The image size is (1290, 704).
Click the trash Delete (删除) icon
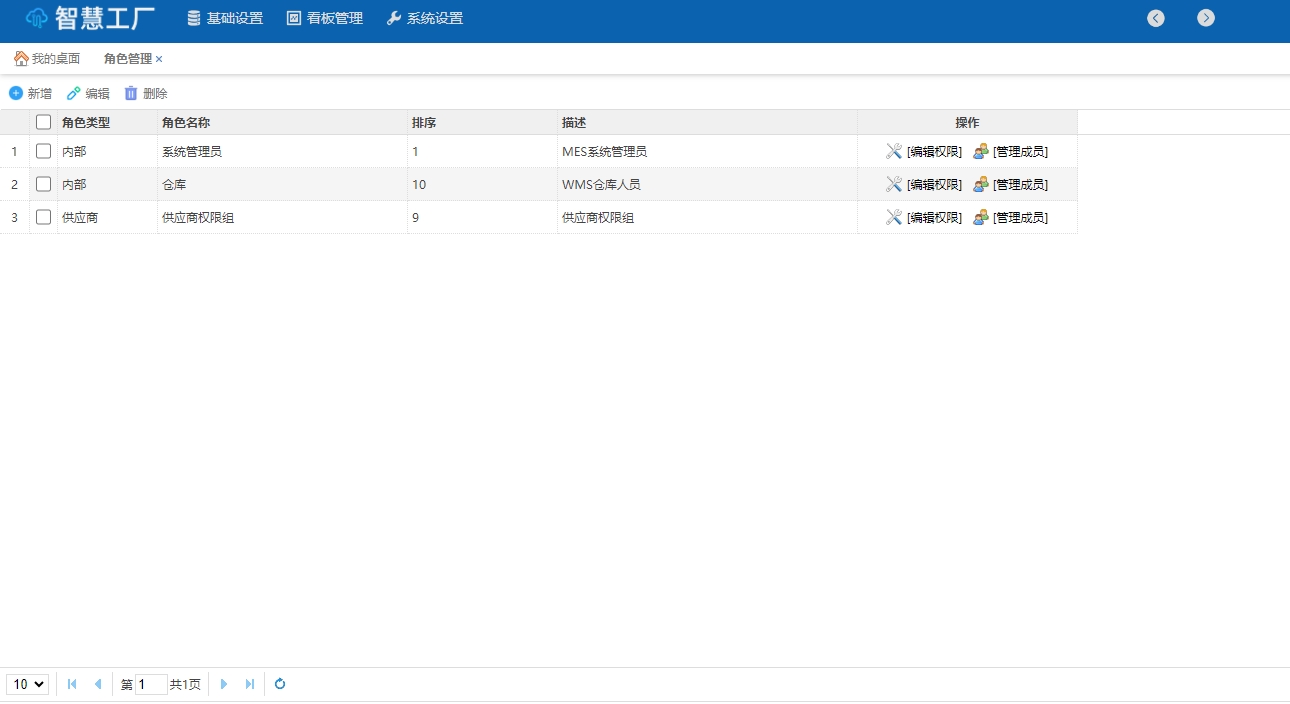tap(131, 93)
